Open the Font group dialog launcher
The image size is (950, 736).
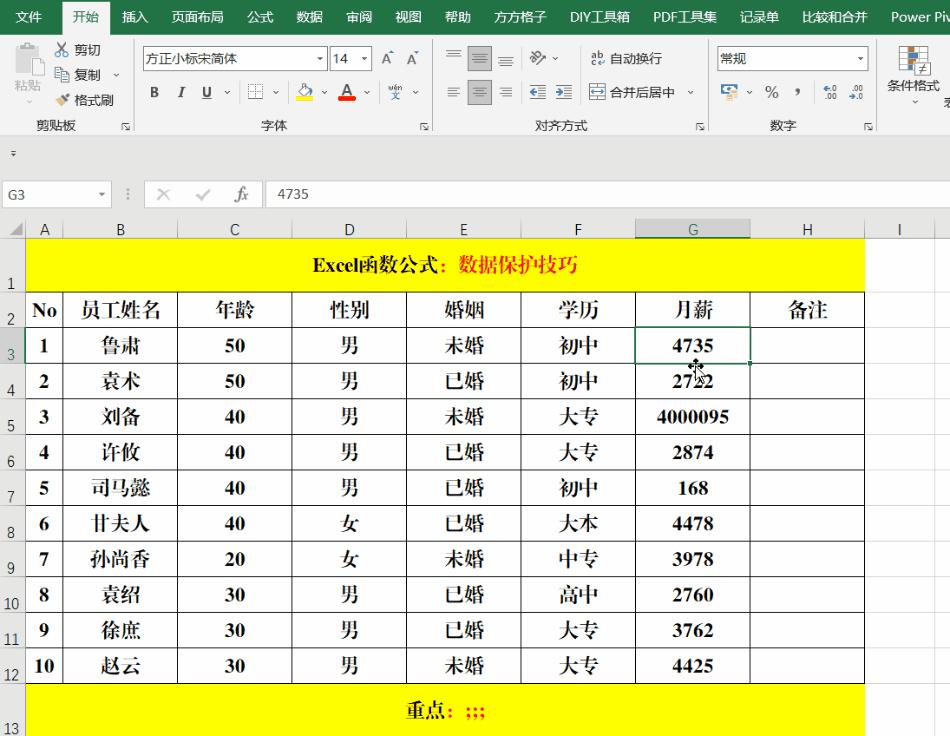pos(423,124)
